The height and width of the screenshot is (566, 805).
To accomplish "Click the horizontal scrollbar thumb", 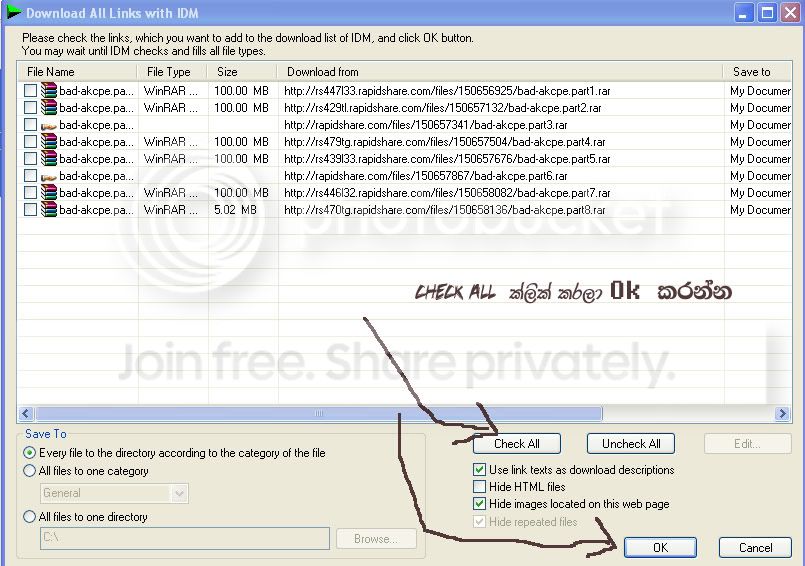I will pyautogui.click(x=318, y=413).
